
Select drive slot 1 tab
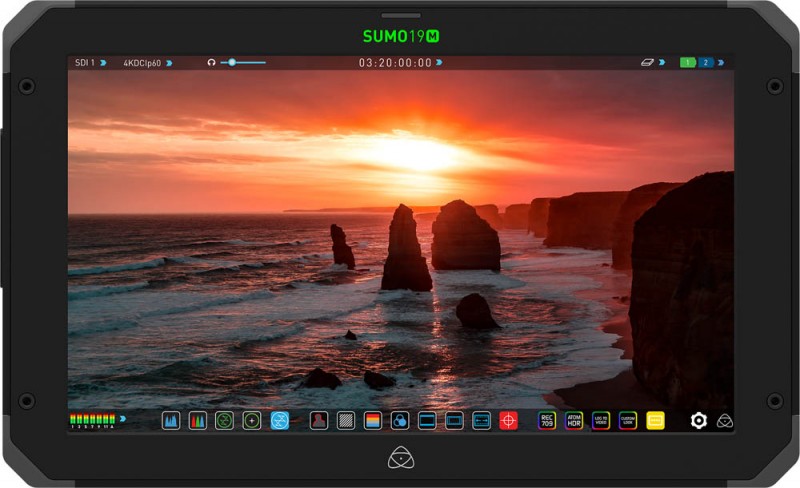pyautogui.click(x=688, y=63)
